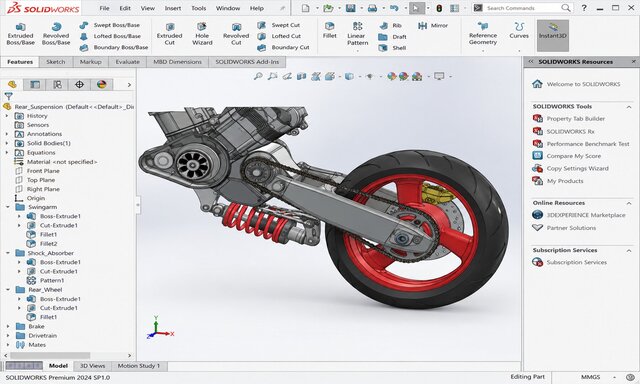Click the feature tree filter funnel icon
Viewport: 640px width, 384px height.
[x=8, y=96]
